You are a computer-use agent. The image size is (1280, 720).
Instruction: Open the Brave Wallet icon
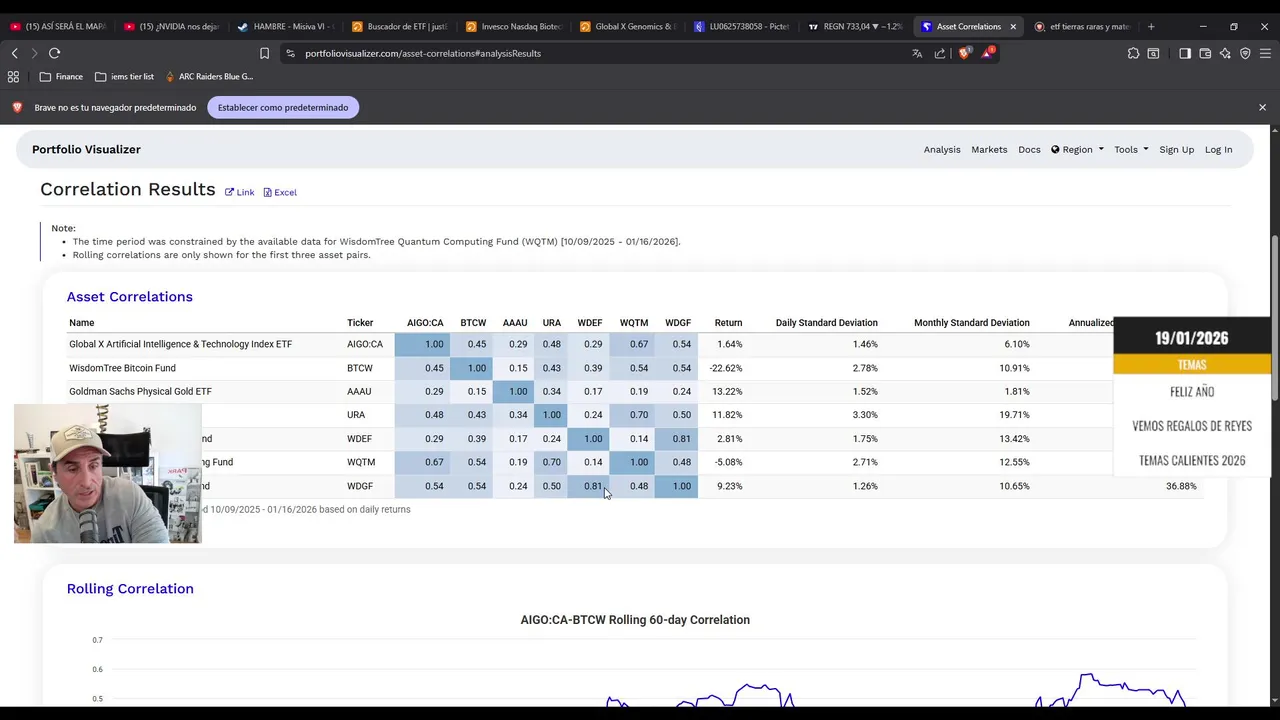1205,53
